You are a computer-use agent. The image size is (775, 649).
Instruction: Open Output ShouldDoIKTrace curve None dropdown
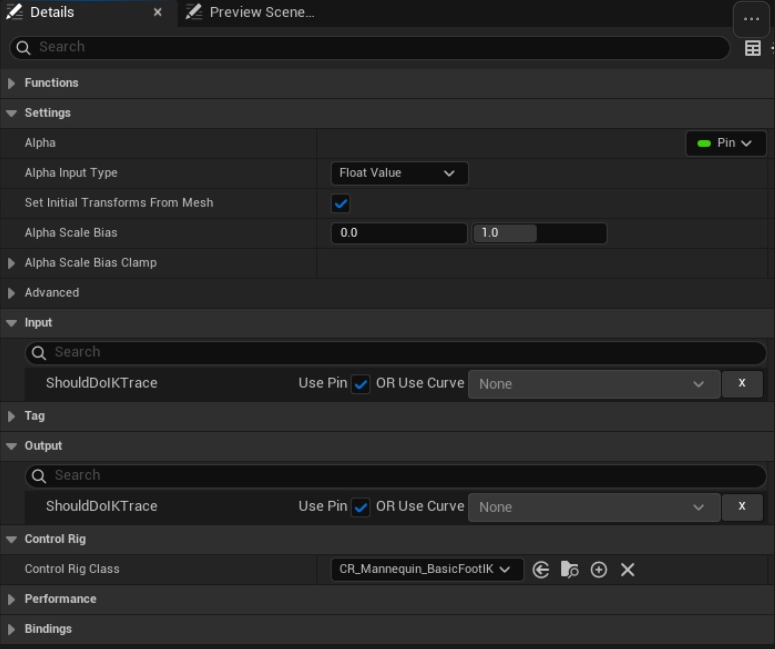point(594,507)
